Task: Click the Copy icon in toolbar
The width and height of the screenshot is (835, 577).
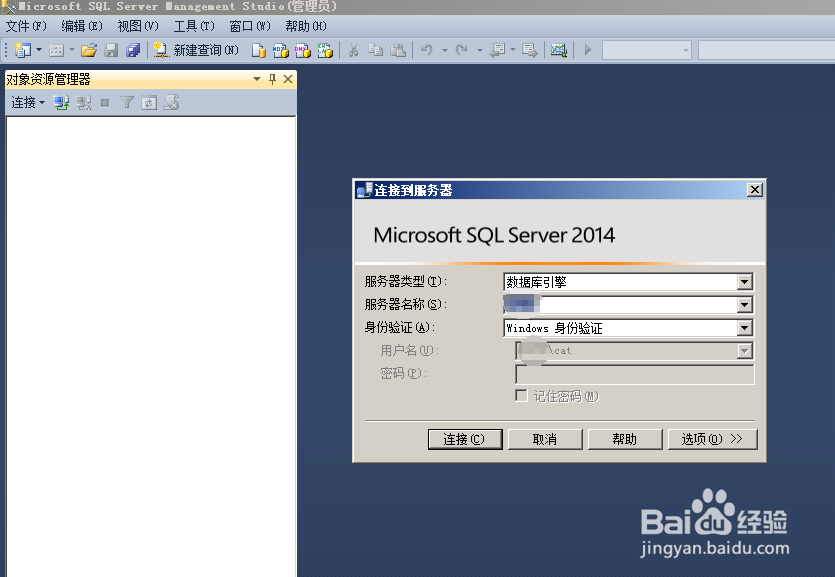Action: [x=375, y=50]
